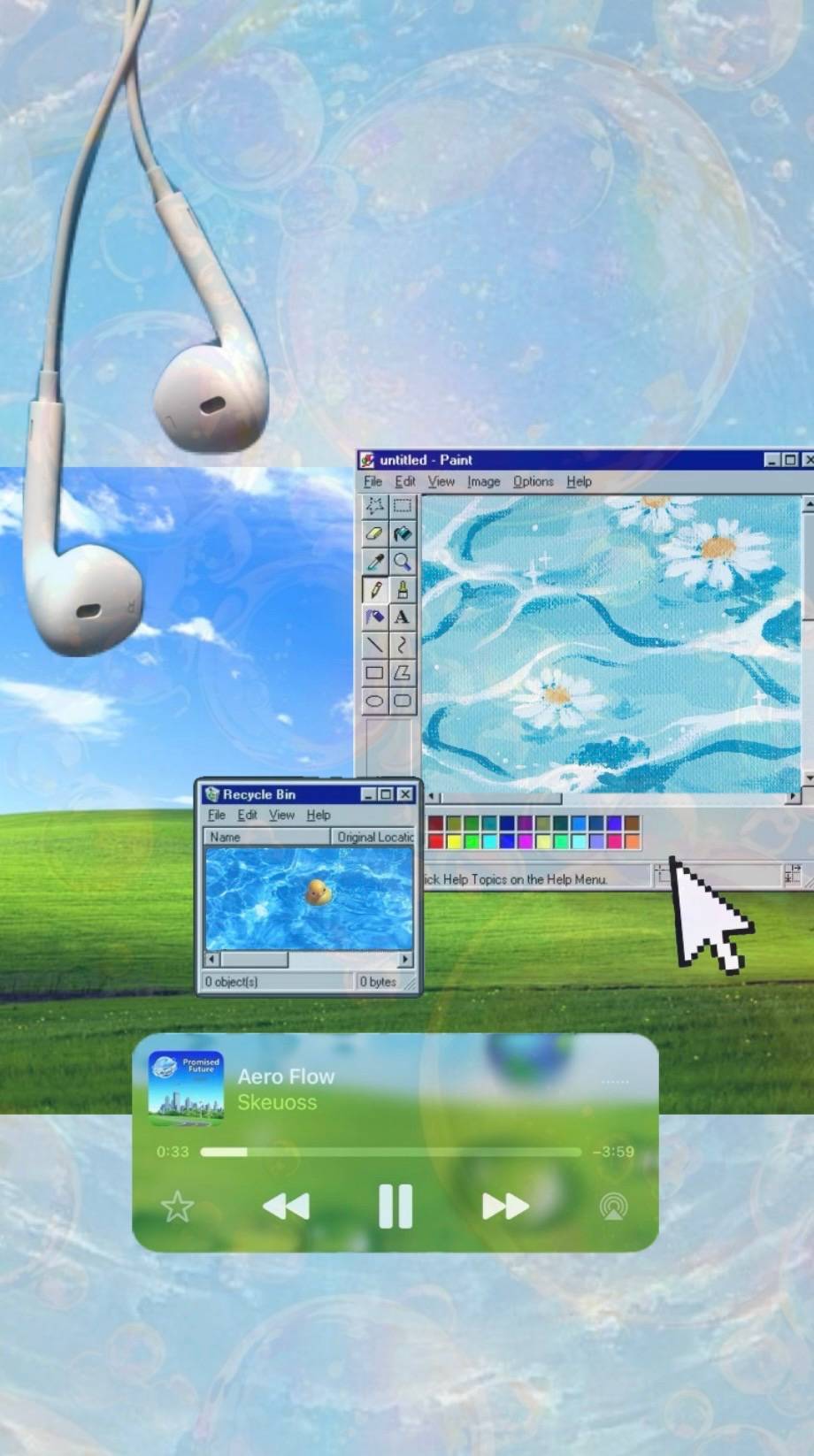The image size is (814, 1456).
Task: Open the Edit menu in Paint
Action: pyautogui.click(x=405, y=482)
